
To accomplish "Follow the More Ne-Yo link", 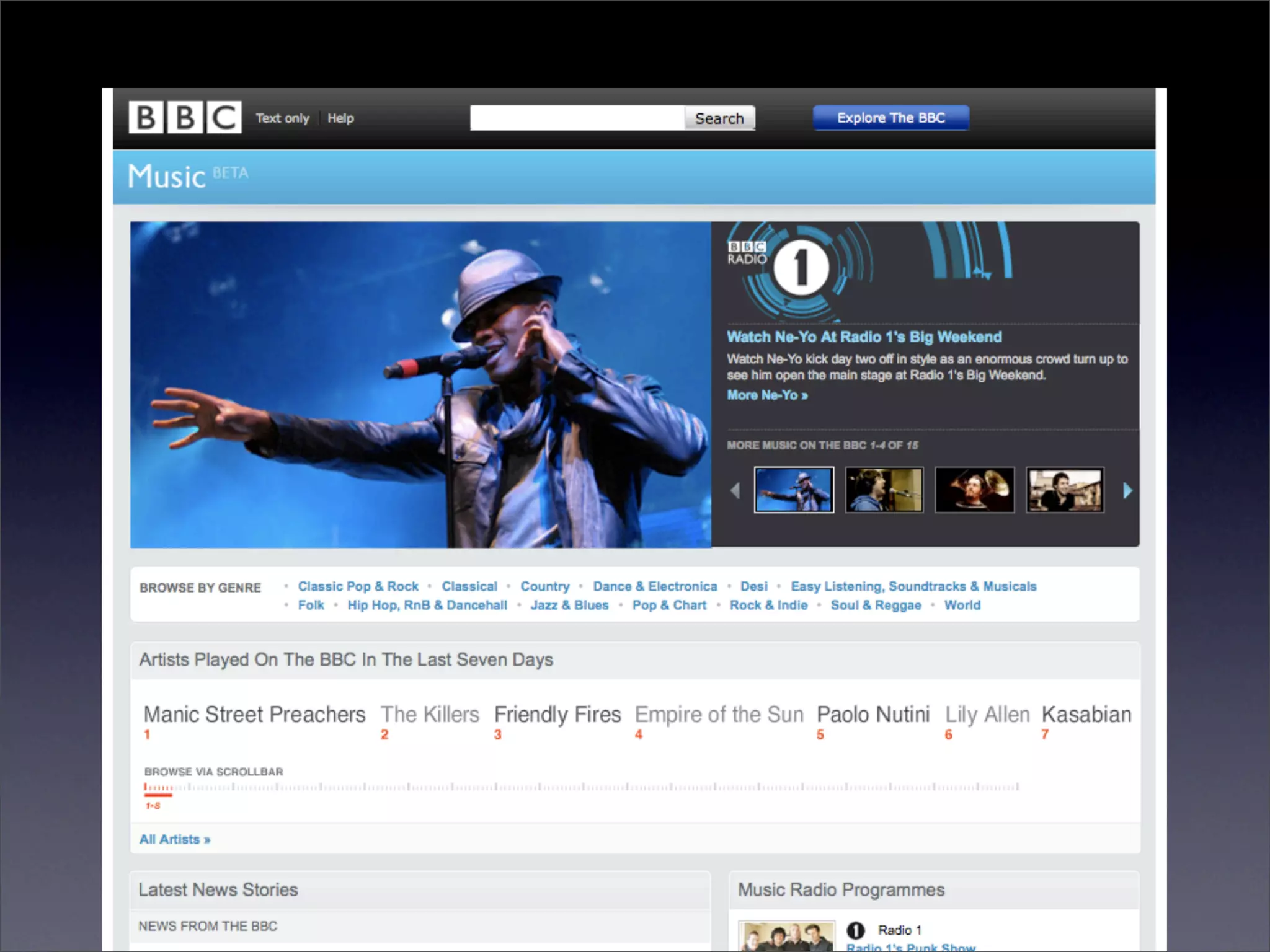I will 767,395.
